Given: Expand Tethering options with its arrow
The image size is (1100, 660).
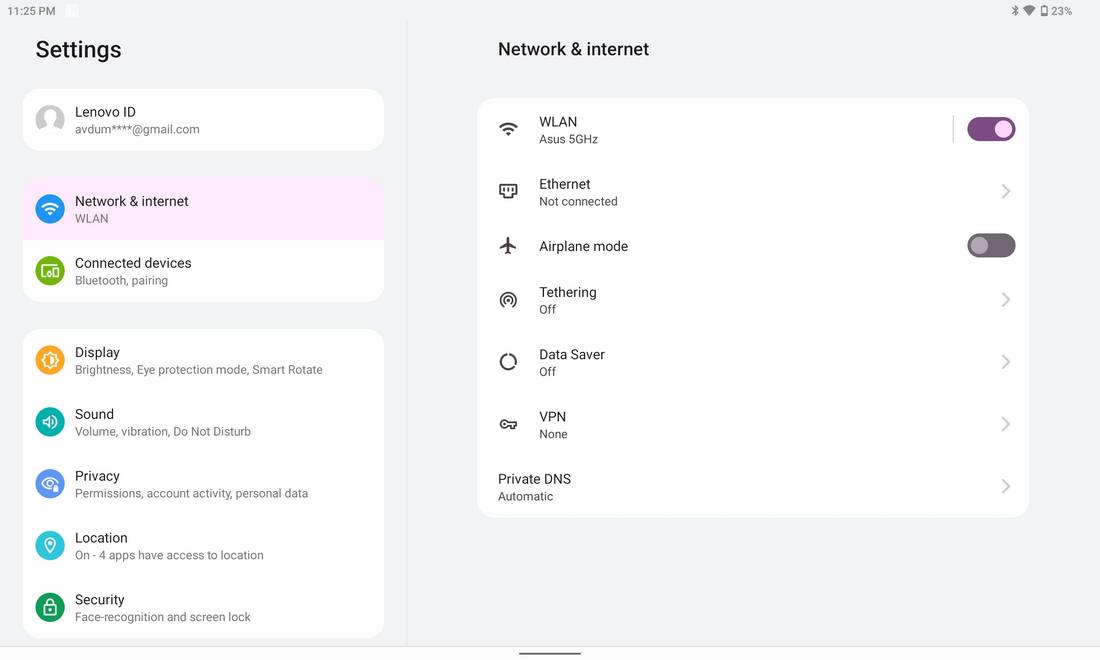Looking at the screenshot, I should pyautogui.click(x=1005, y=299).
